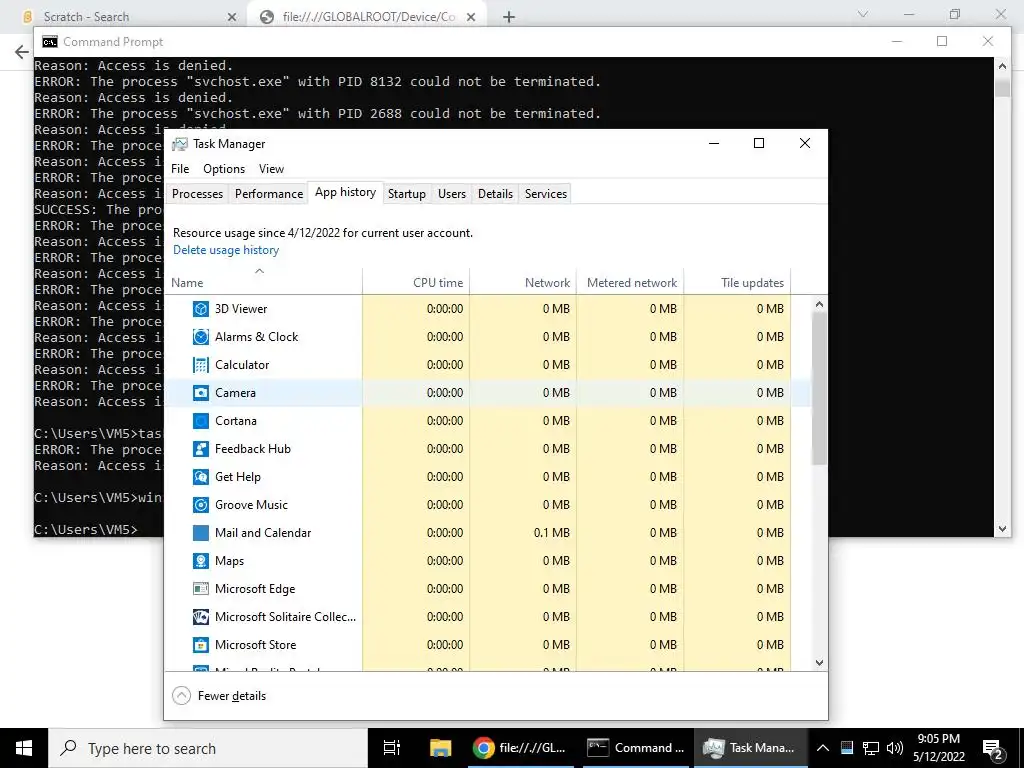Click the Cortana app icon
The image size is (1024, 768).
coord(200,421)
